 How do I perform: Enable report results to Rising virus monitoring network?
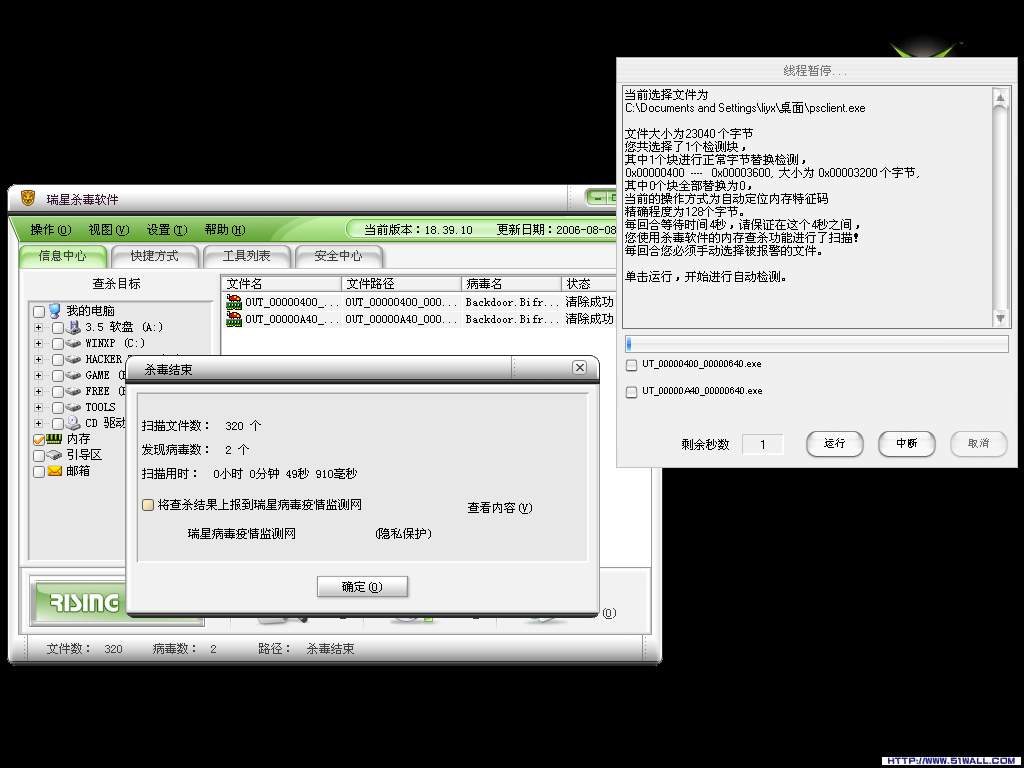[148, 505]
